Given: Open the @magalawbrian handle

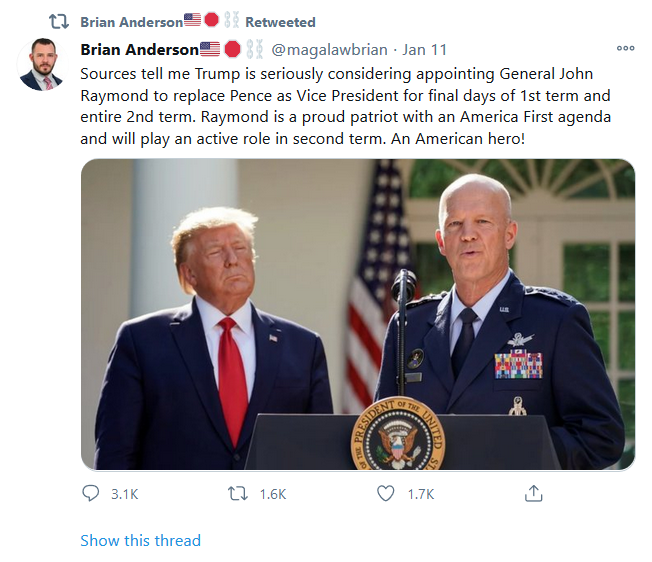Looking at the screenshot, I should click(x=329, y=49).
